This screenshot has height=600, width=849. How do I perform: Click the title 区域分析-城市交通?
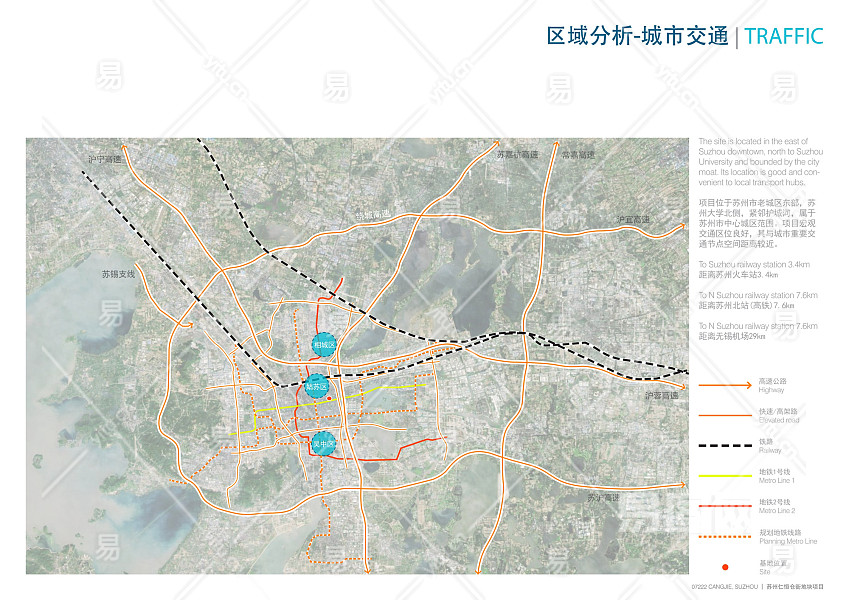tap(637, 36)
